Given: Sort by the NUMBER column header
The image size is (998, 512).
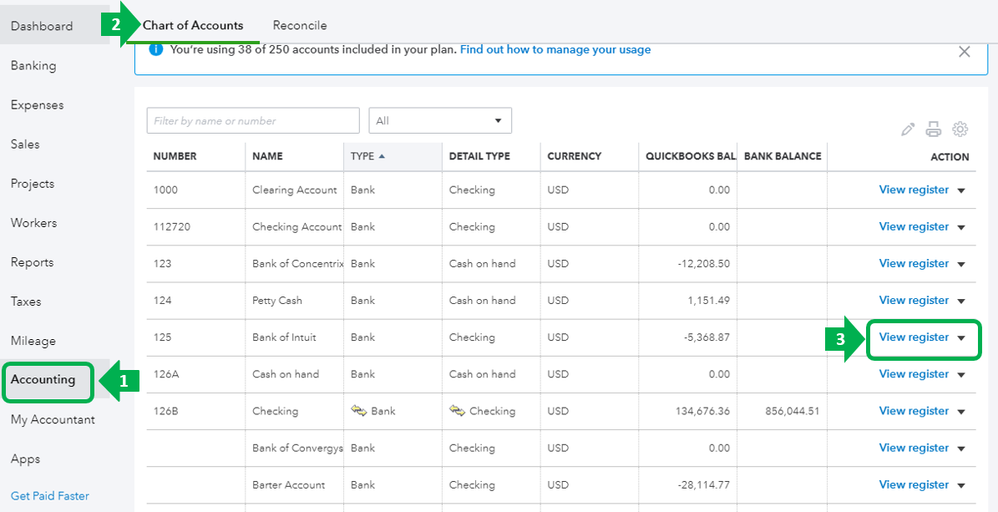Looking at the screenshot, I should pyautogui.click(x=175, y=157).
